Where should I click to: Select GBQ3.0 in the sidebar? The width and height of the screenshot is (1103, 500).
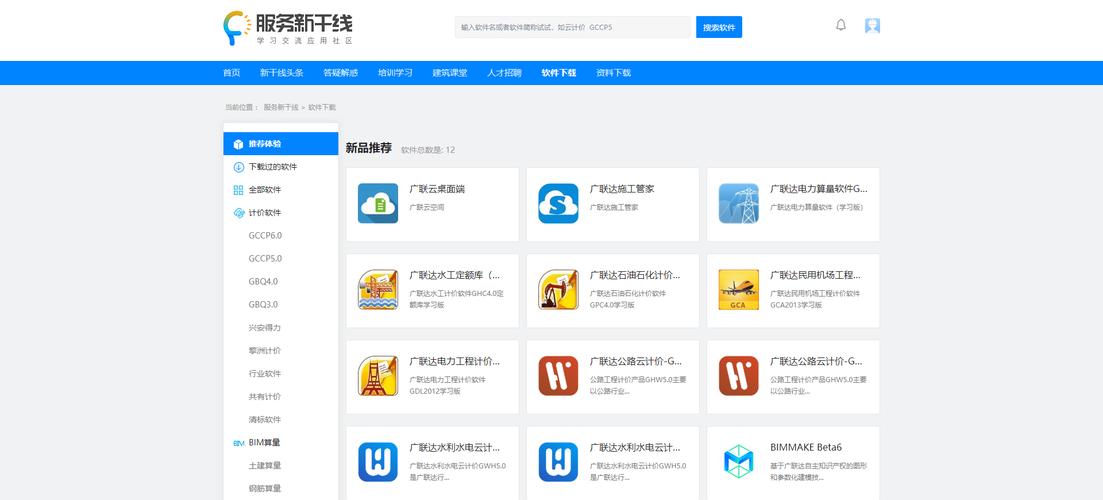pyautogui.click(x=263, y=305)
